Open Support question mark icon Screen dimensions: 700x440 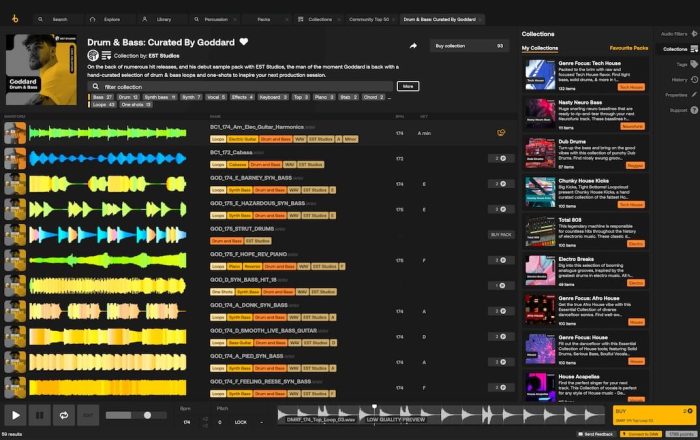pos(694,110)
